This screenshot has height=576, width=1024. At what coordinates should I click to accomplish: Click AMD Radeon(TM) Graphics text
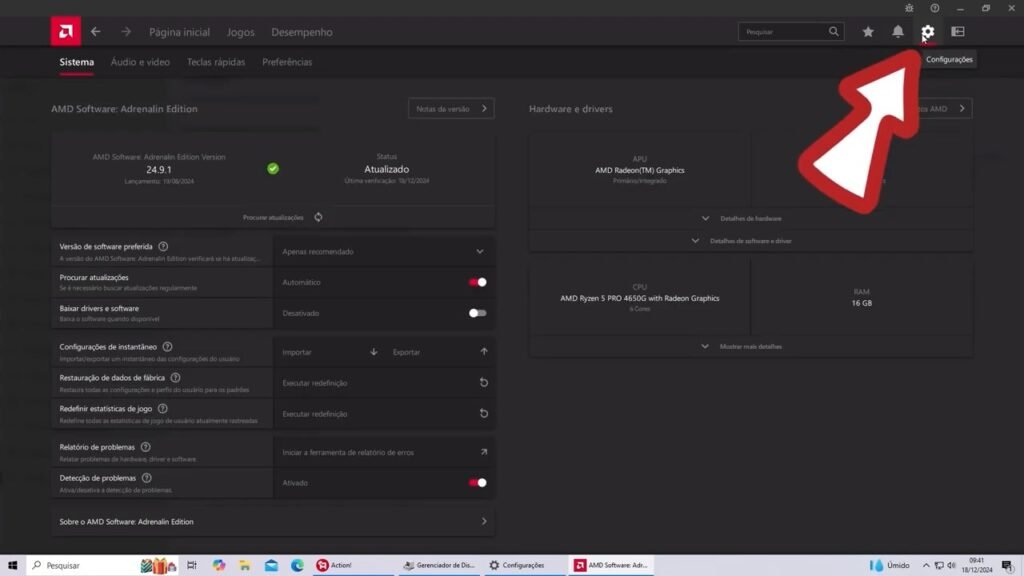[640, 170]
